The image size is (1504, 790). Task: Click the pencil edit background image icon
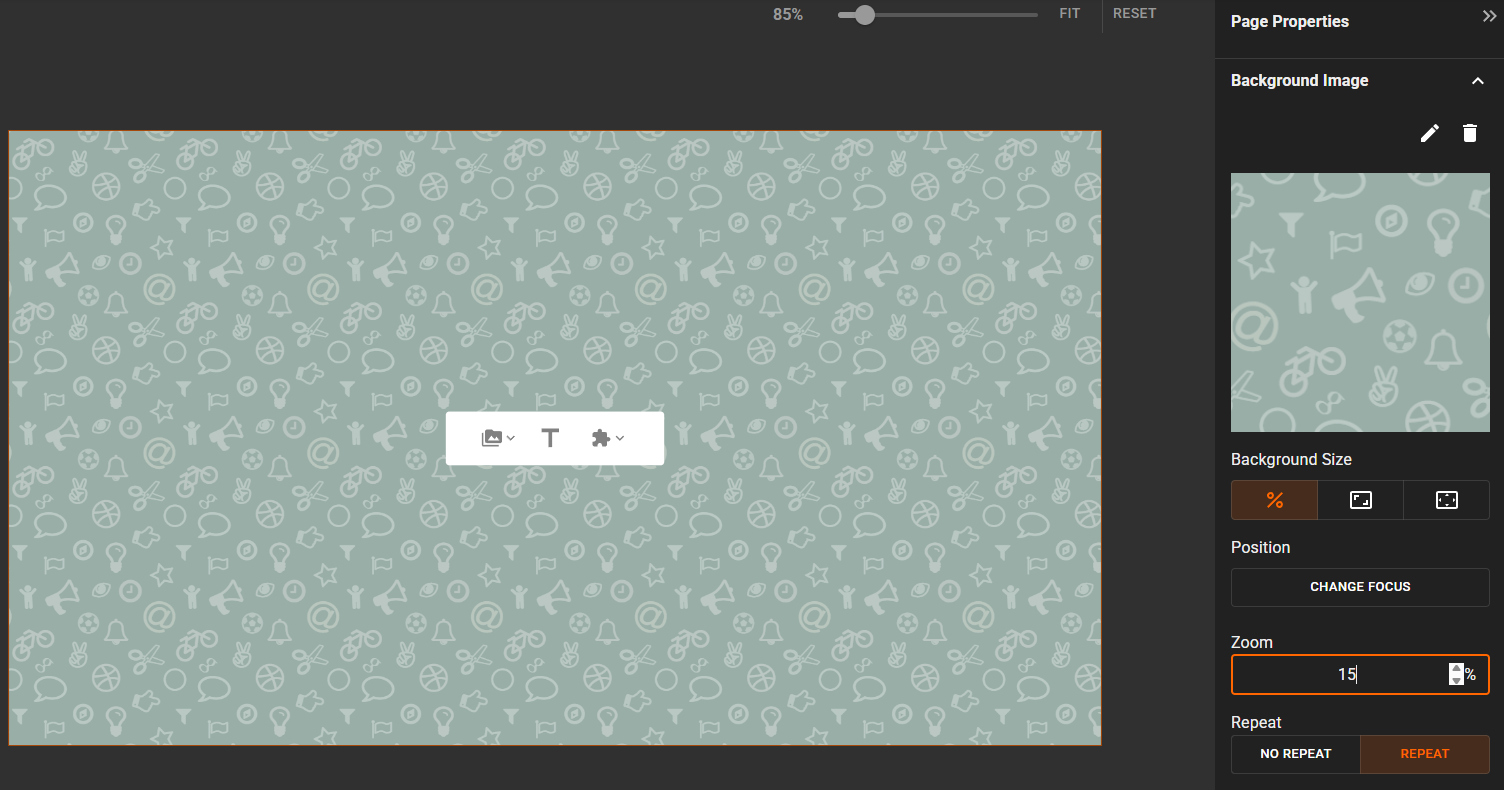point(1430,133)
